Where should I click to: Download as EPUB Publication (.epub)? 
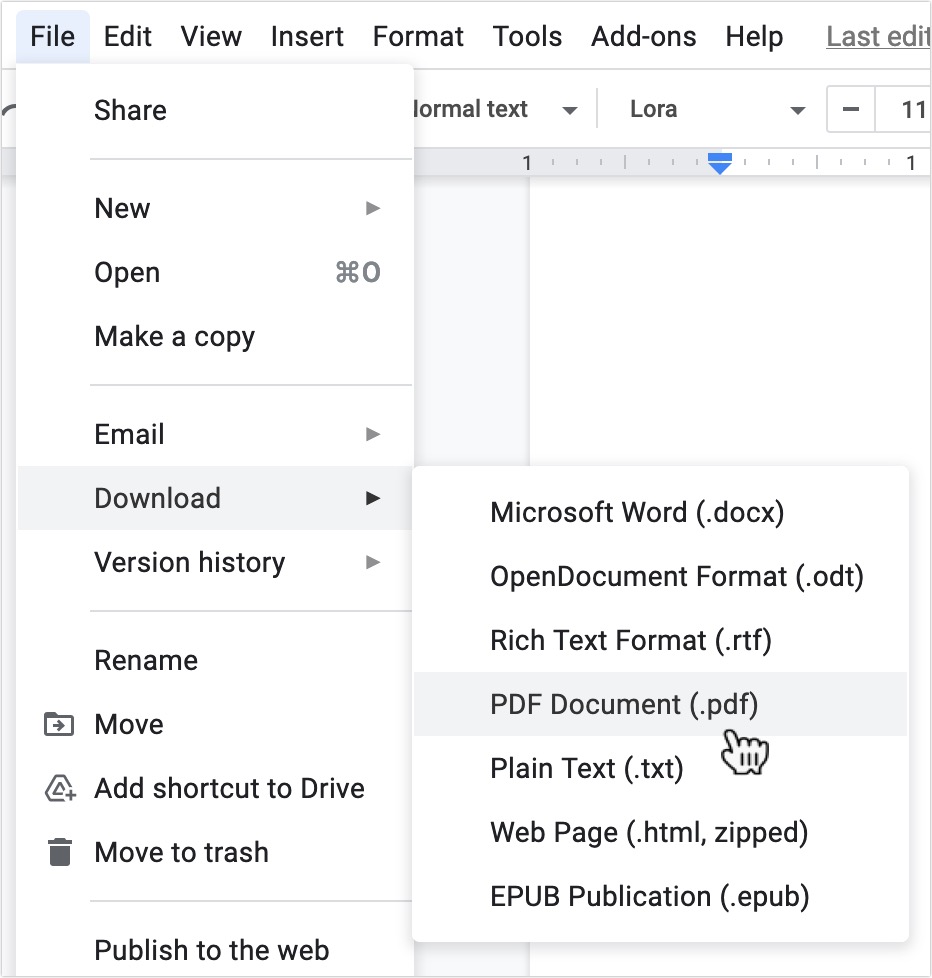(661, 896)
